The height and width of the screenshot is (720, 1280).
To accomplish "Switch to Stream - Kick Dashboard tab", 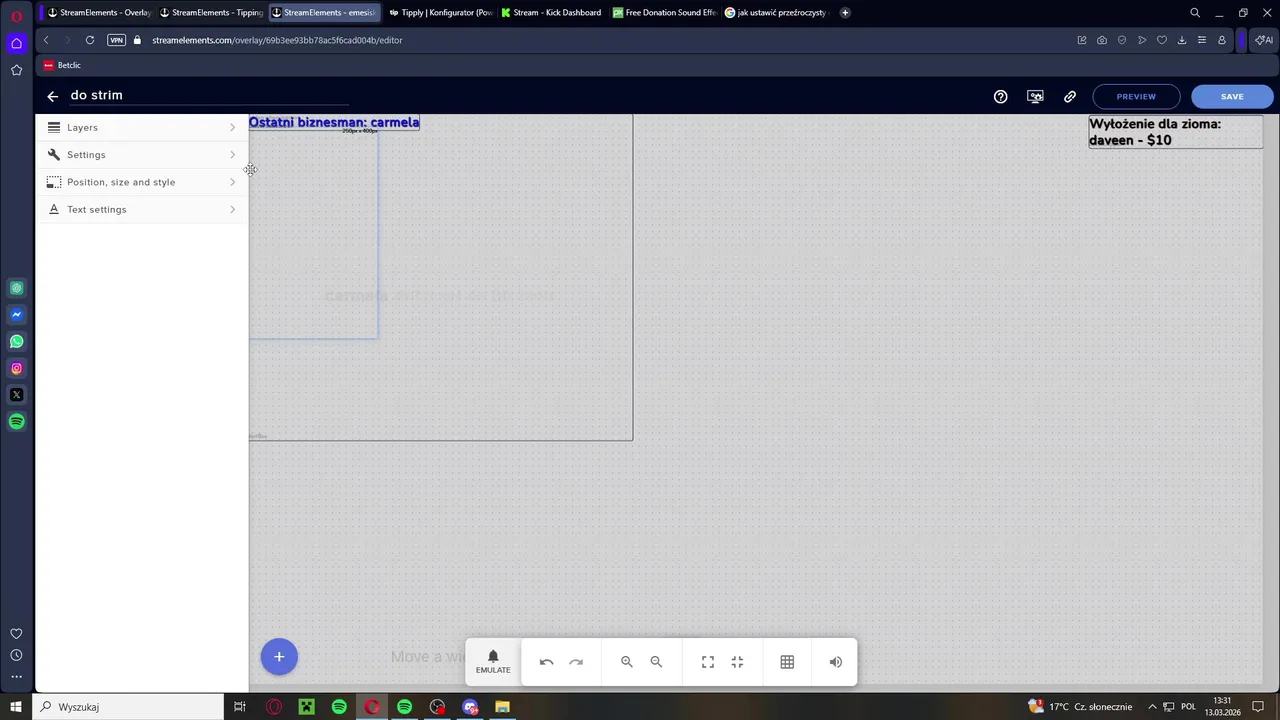I will pos(551,12).
